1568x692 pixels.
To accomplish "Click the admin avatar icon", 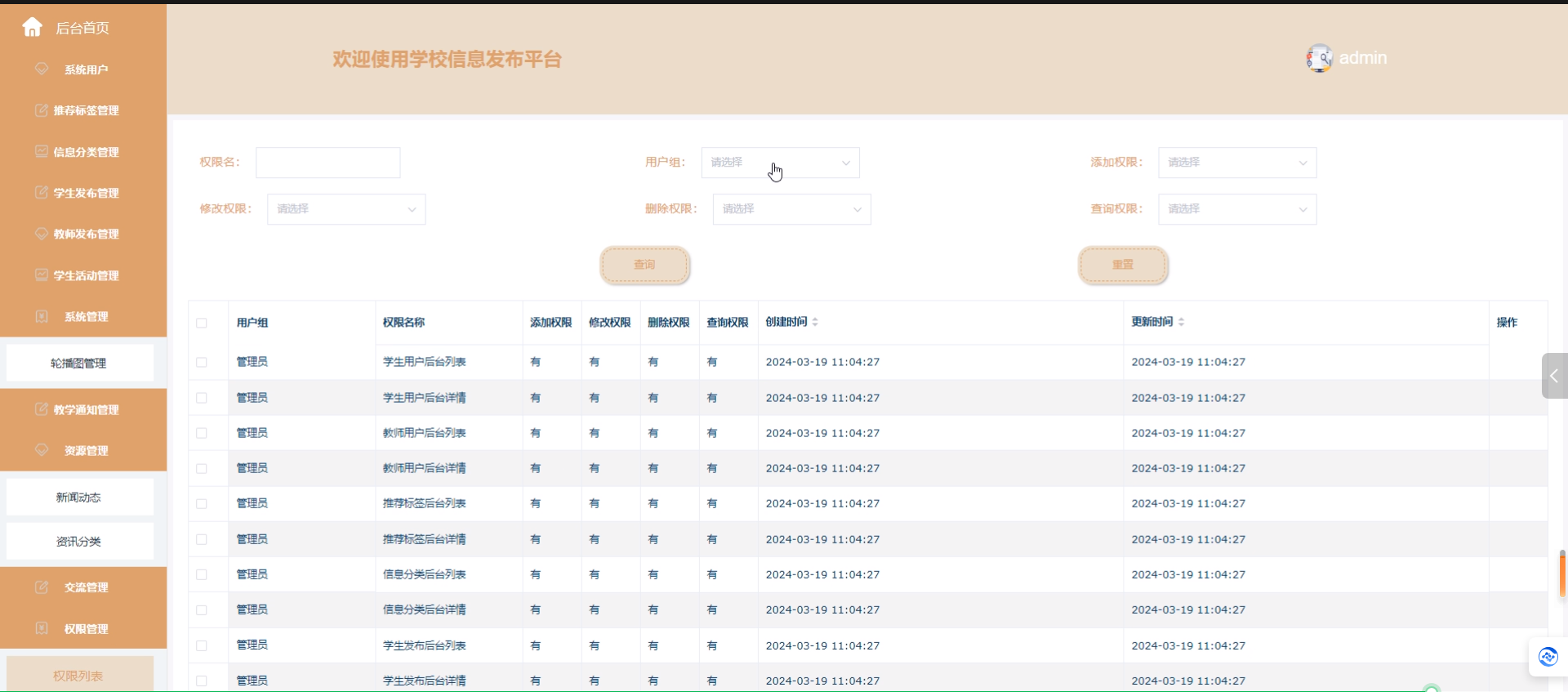I will pos(1319,58).
